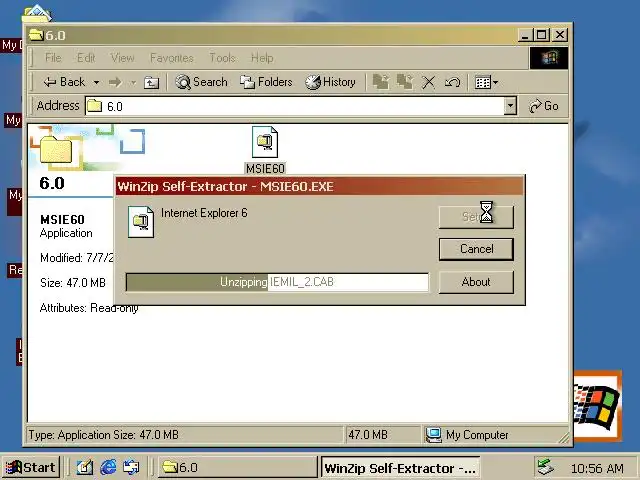The width and height of the screenshot is (640, 480).
Task: Open the Edit menu
Action: coord(86,58)
